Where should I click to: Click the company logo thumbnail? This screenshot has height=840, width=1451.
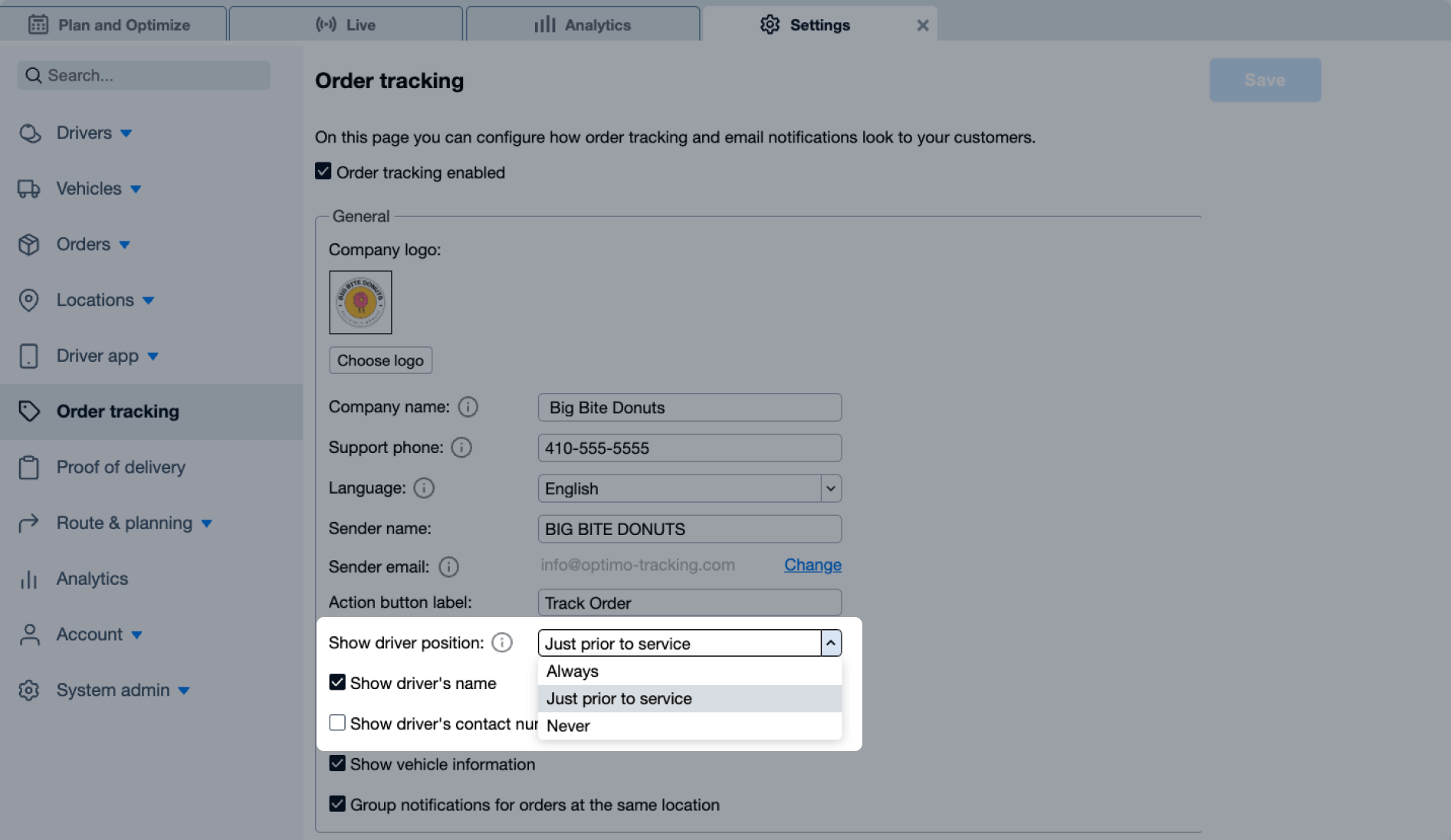pos(360,303)
